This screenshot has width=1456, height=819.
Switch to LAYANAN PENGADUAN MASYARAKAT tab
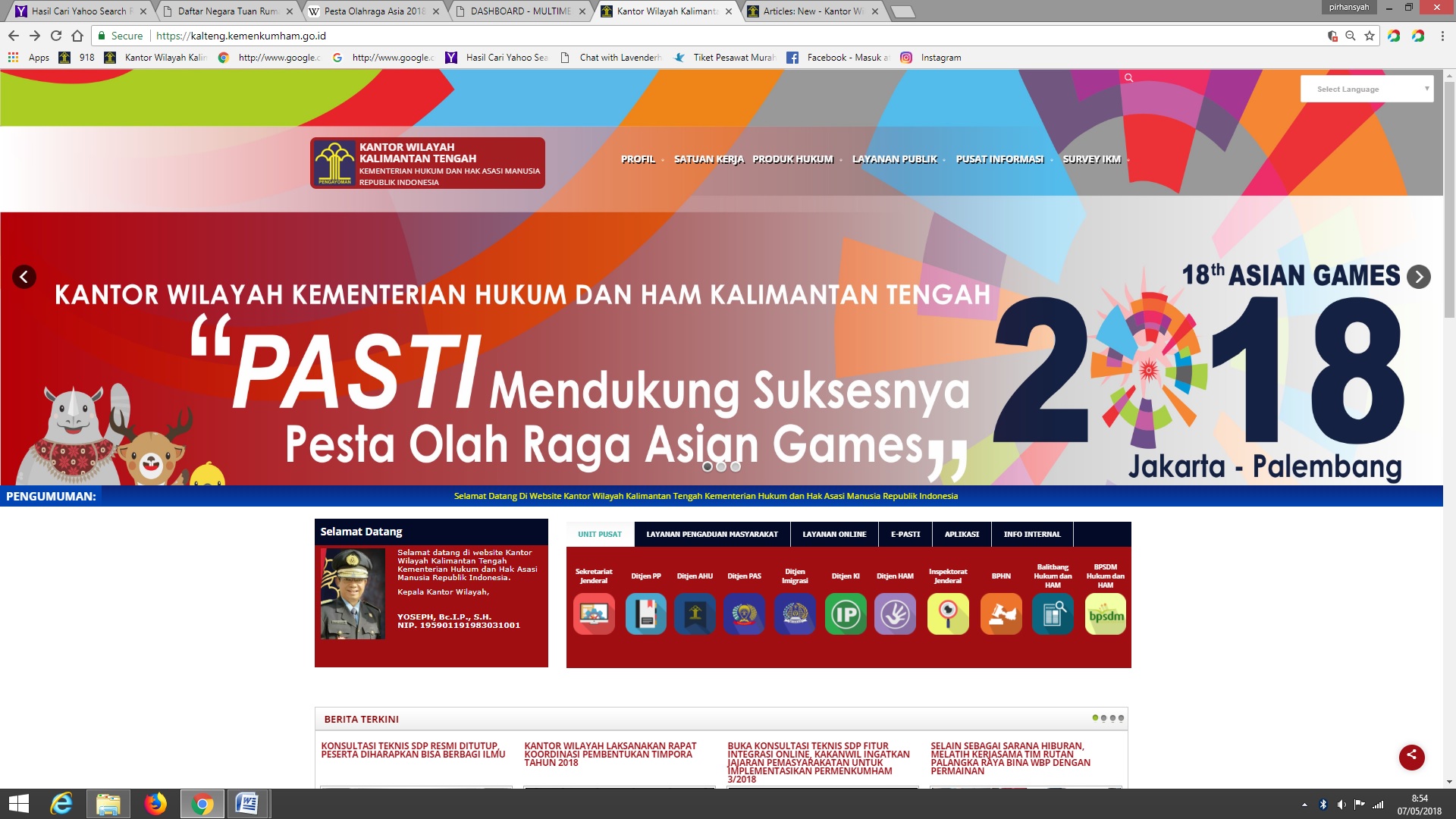coord(712,534)
